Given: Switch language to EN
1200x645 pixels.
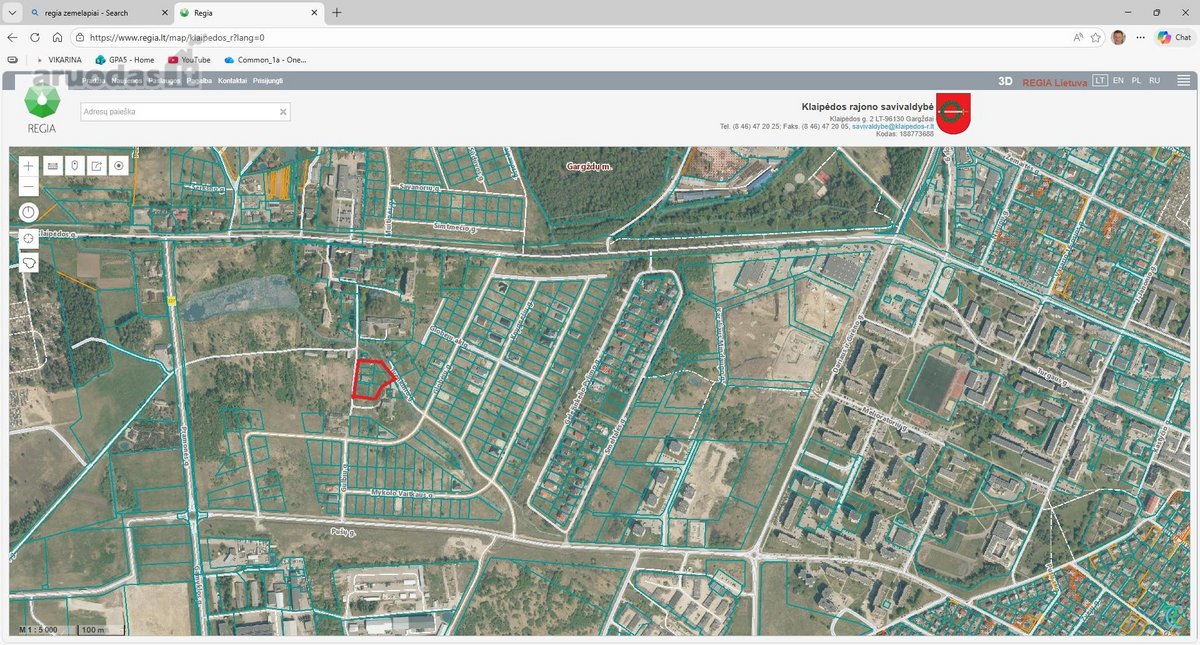Looking at the screenshot, I should click(x=1119, y=80).
